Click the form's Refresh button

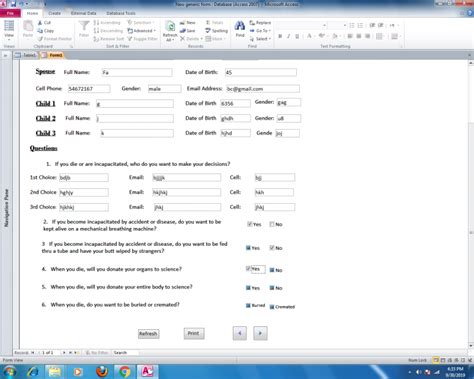pyautogui.click(x=148, y=334)
